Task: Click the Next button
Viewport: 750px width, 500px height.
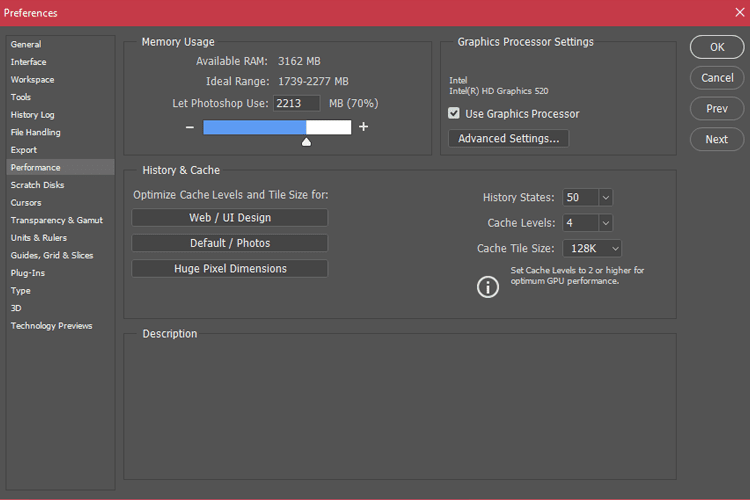Action: point(717,139)
